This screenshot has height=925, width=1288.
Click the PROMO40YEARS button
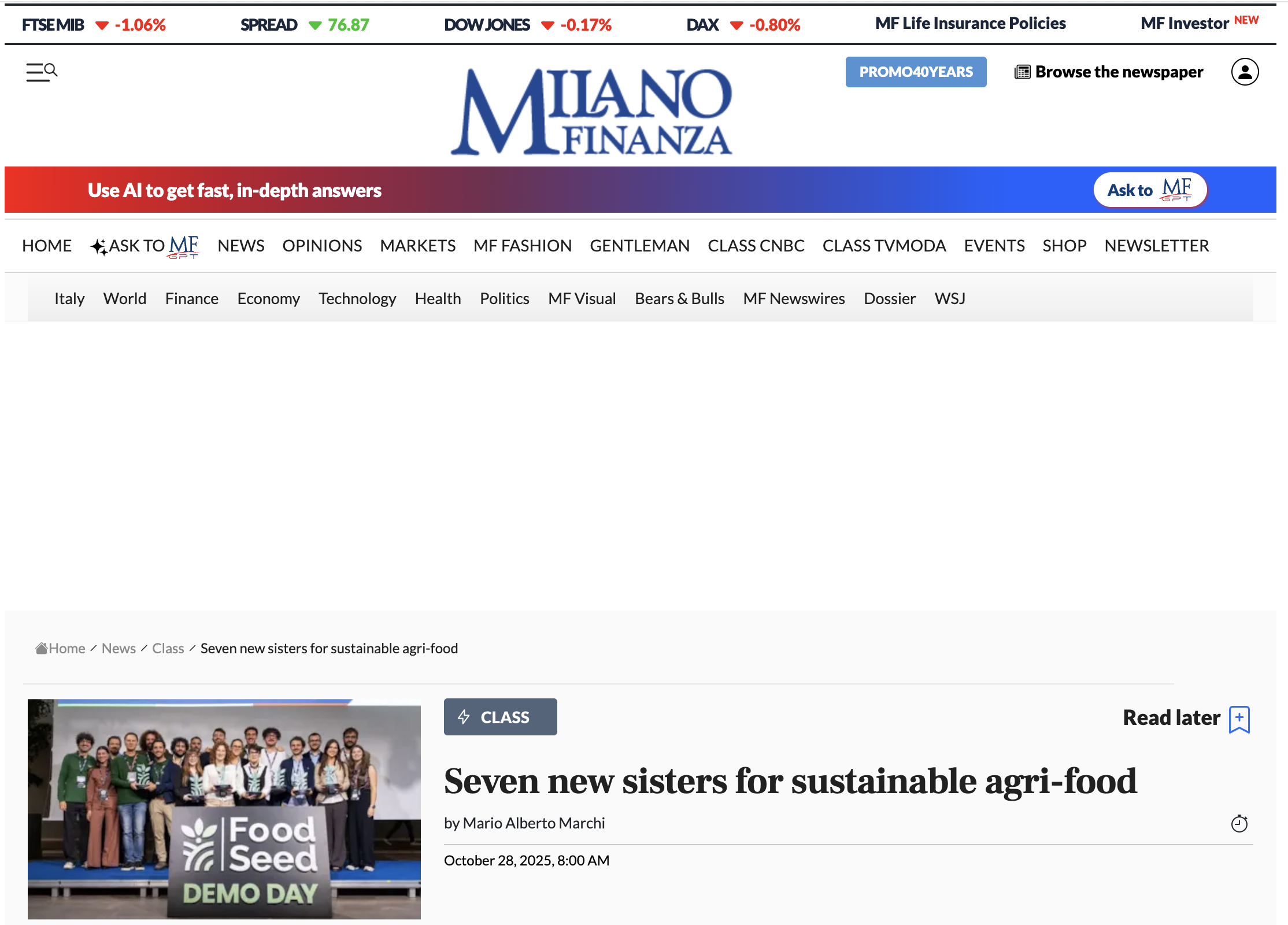916,72
